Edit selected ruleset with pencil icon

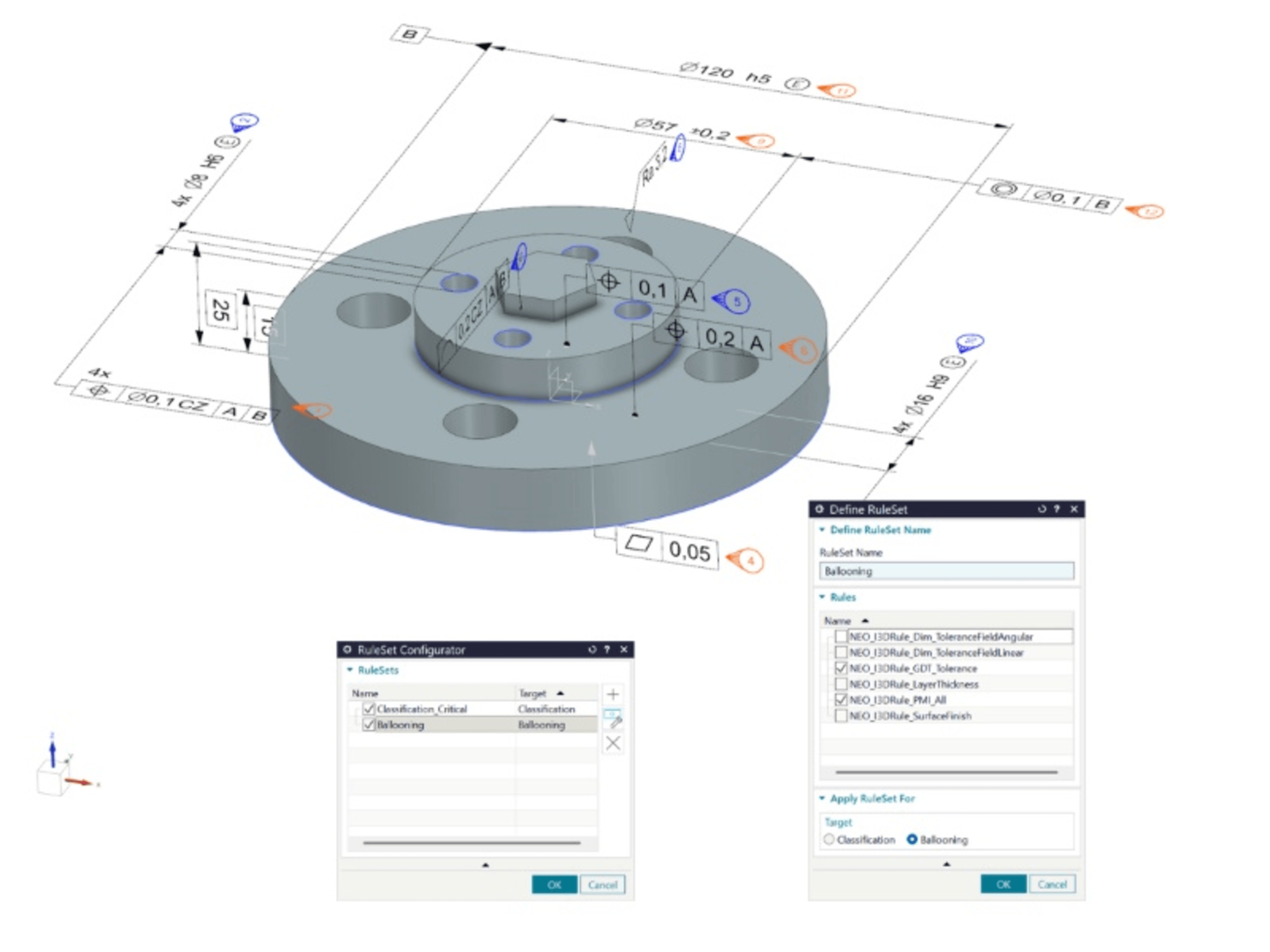613,719
